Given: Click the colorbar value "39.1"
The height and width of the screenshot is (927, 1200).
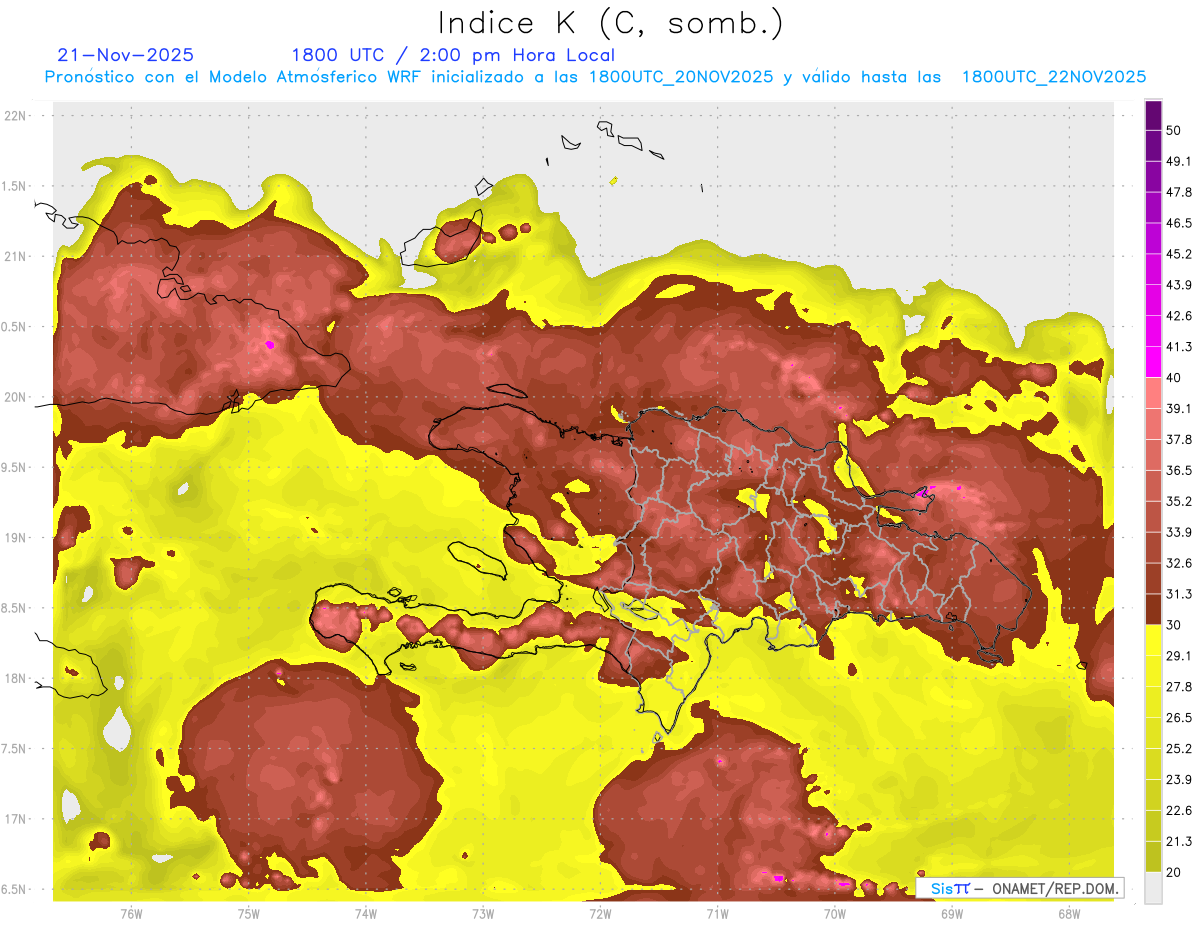Looking at the screenshot, I should 1179,408.
